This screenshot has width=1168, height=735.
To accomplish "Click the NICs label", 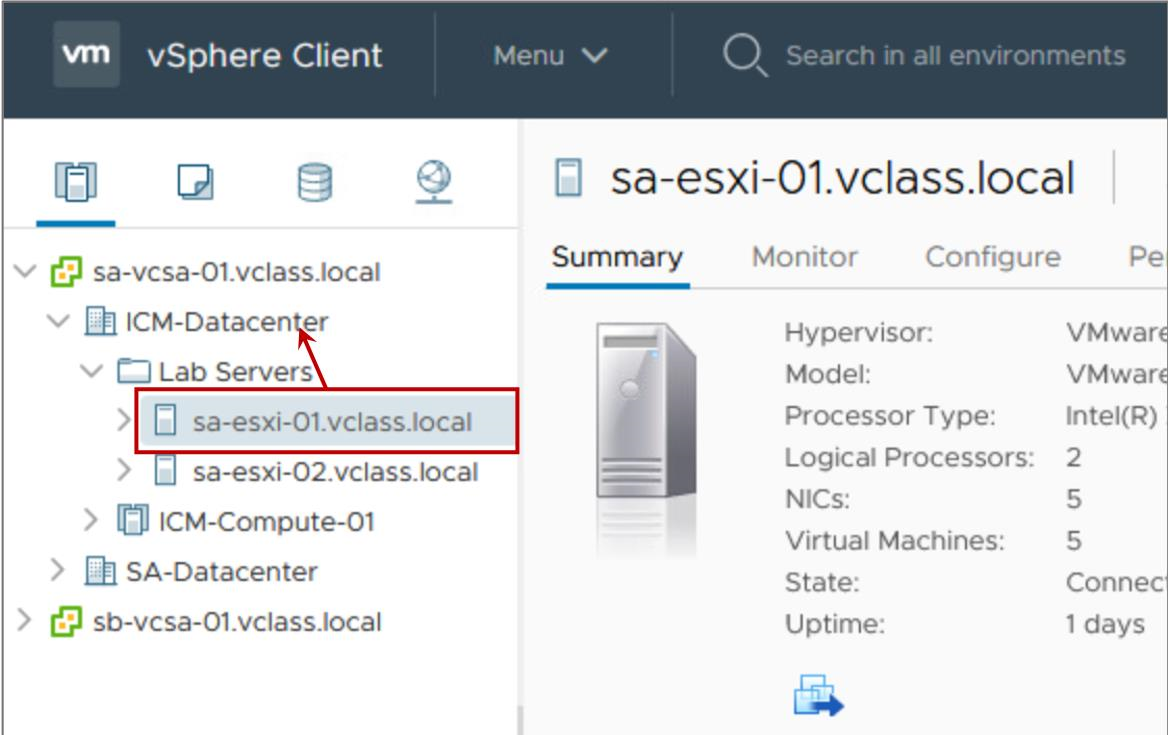I will pos(817,499).
